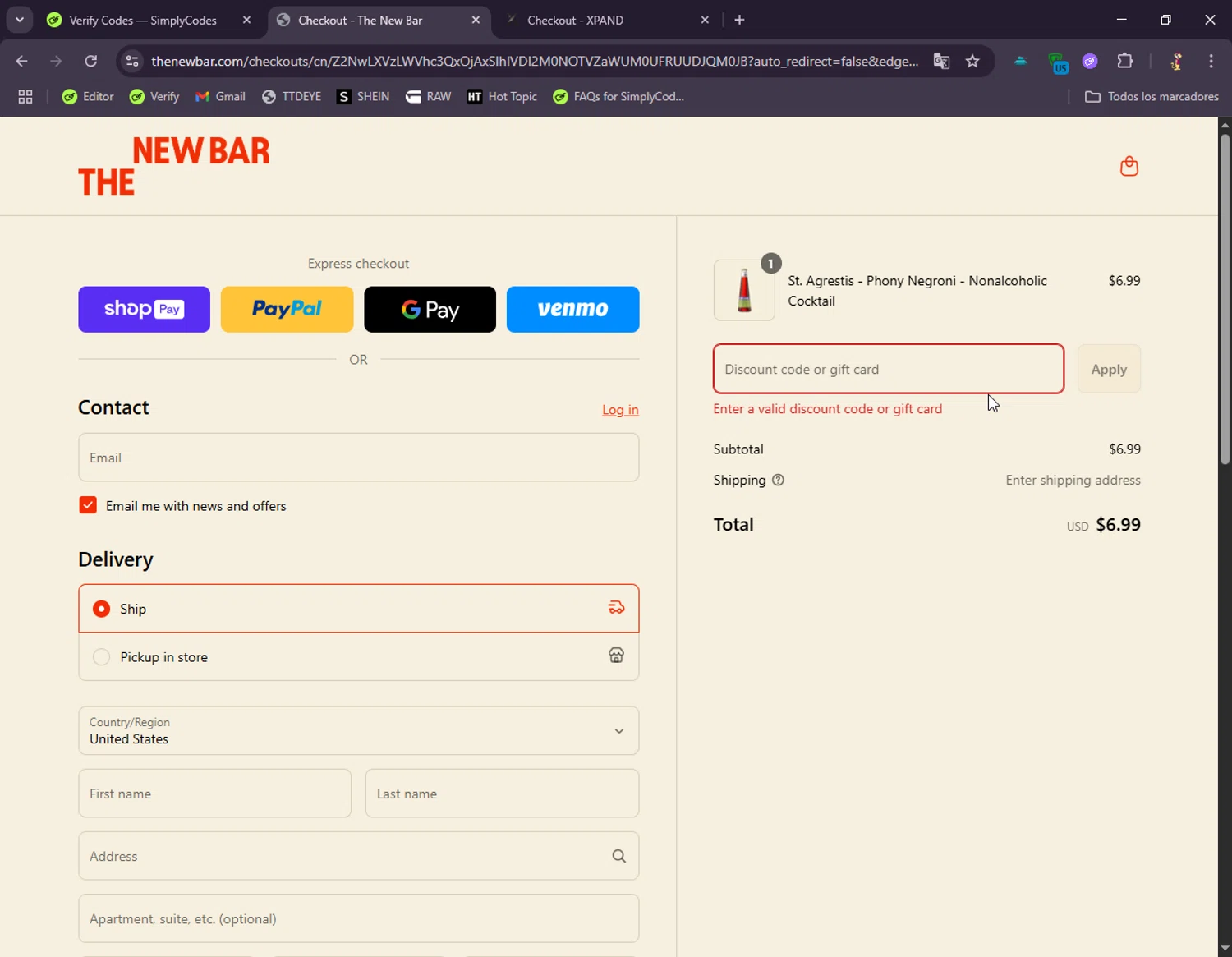The width and height of the screenshot is (1232, 957).
Task: Click the Last name field
Action: click(502, 794)
